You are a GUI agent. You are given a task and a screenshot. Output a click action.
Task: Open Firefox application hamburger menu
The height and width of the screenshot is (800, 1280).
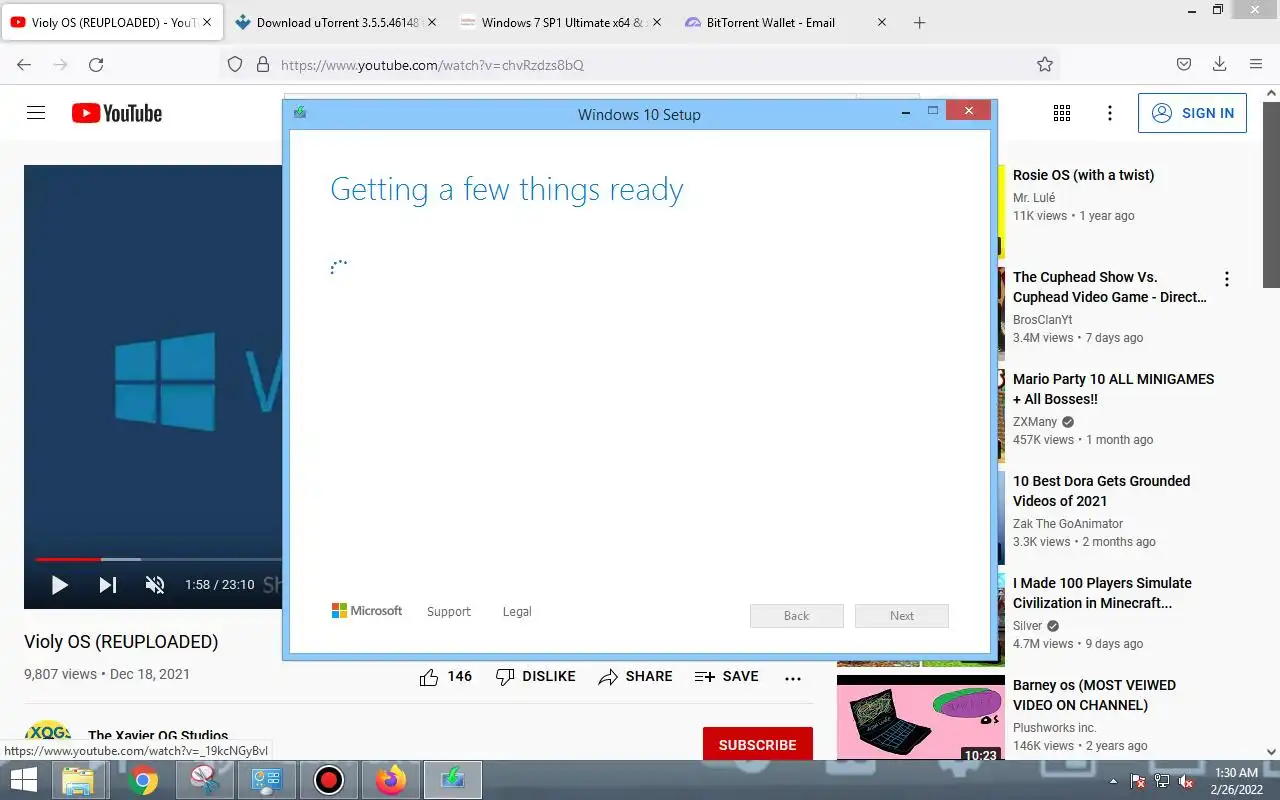click(x=1256, y=64)
